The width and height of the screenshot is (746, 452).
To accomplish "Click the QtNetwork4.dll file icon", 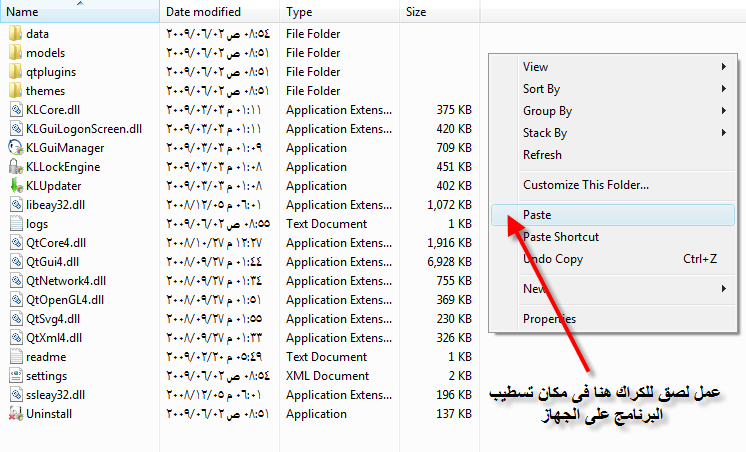I will pos(16,281).
